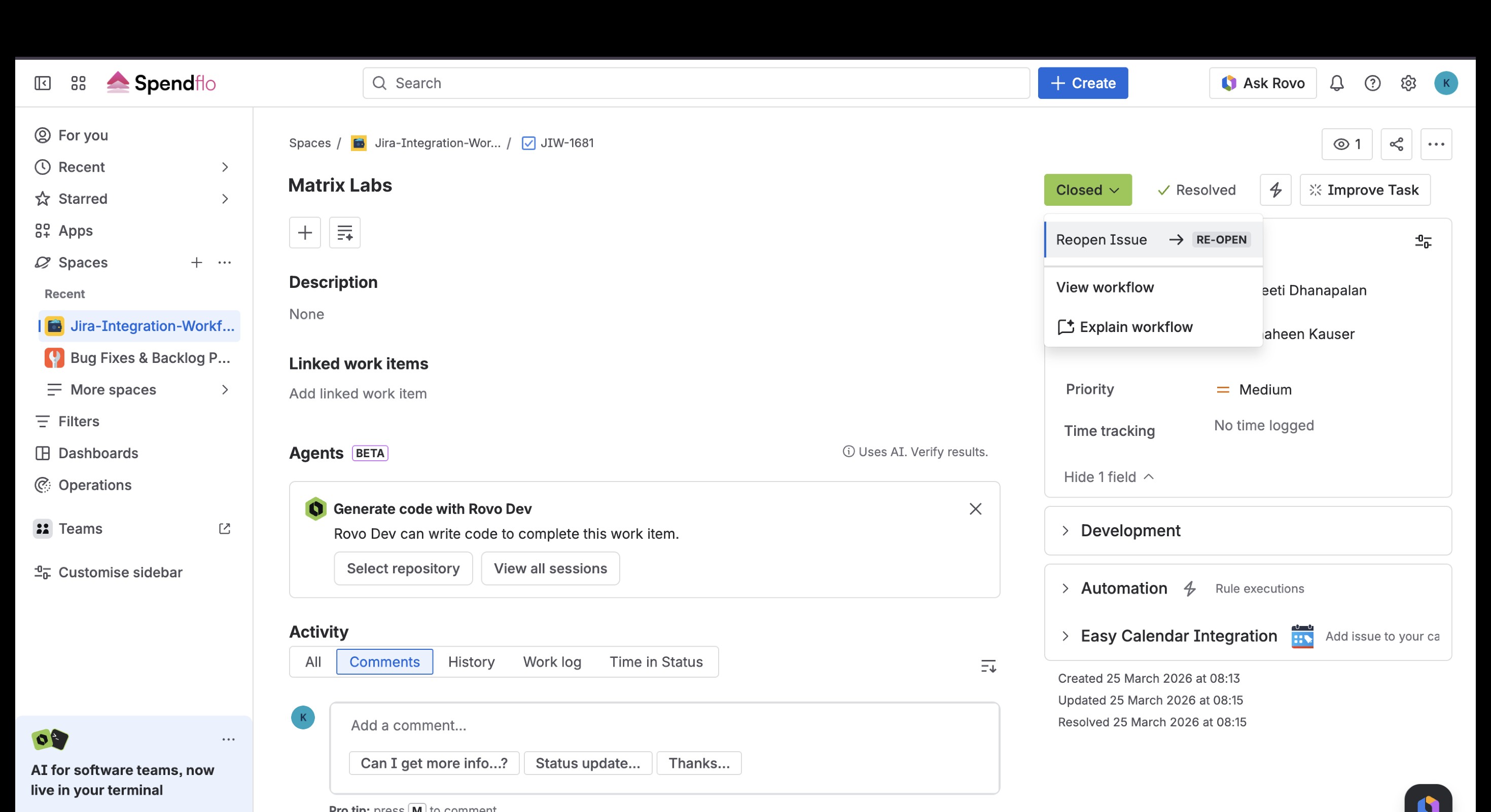The height and width of the screenshot is (812, 1491).
Task: Click Improve Task button
Action: coord(1365,190)
